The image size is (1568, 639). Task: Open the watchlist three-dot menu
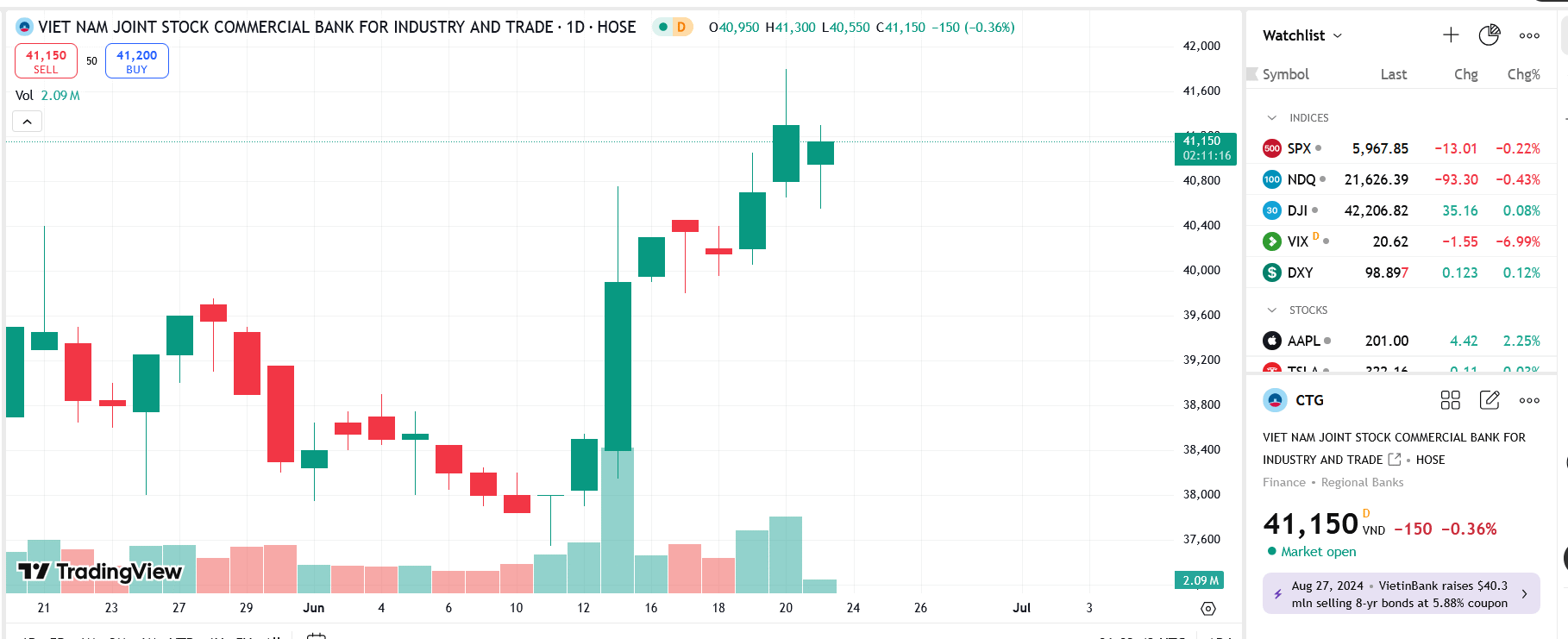[x=1528, y=34]
